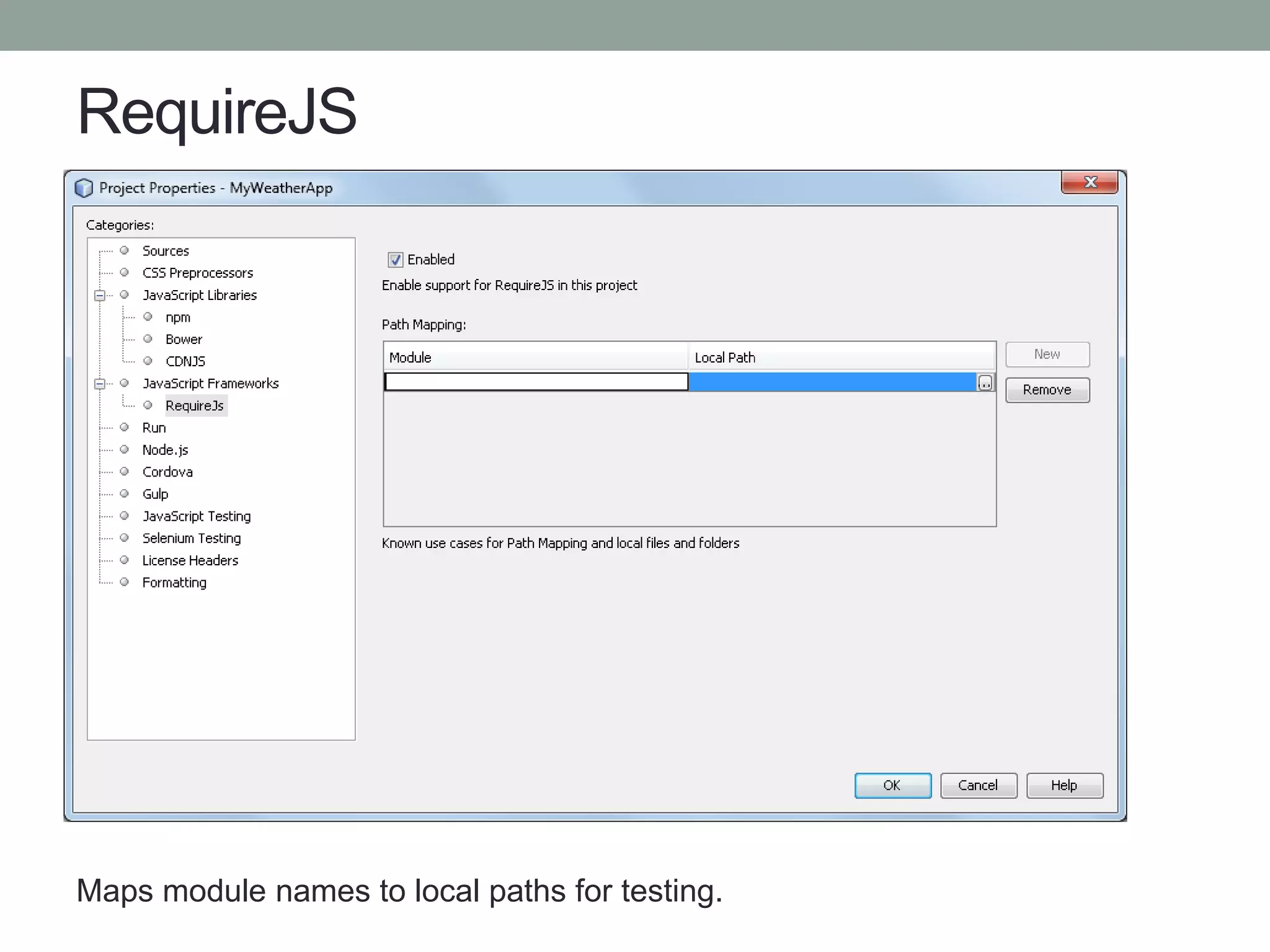Click the Module cell input field

click(536, 382)
